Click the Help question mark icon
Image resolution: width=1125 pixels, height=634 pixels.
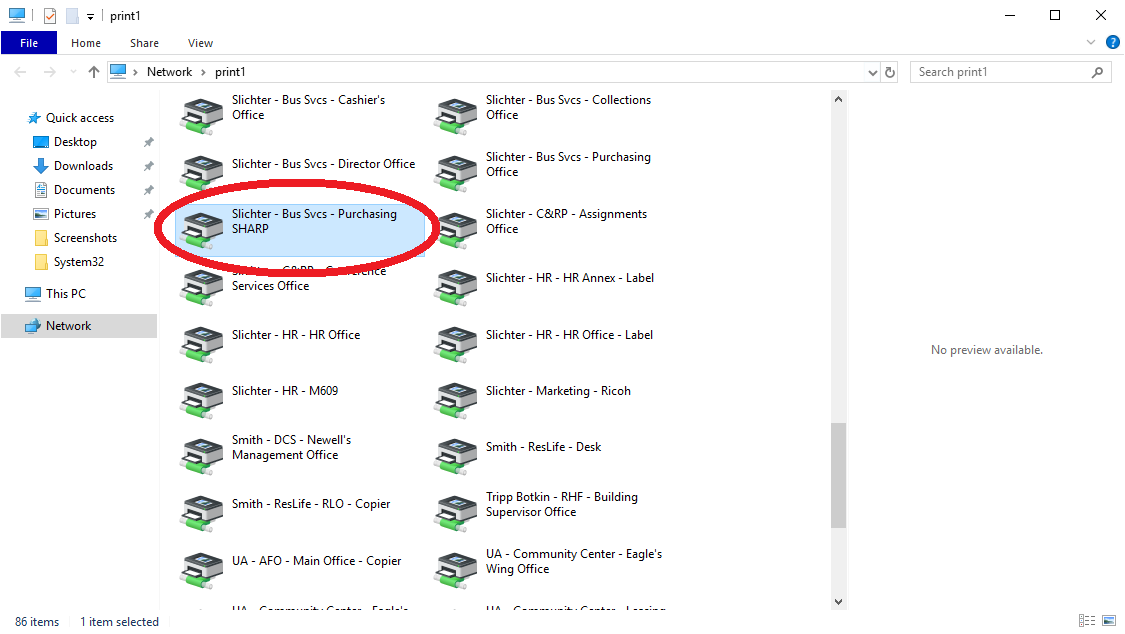(1113, 42)
